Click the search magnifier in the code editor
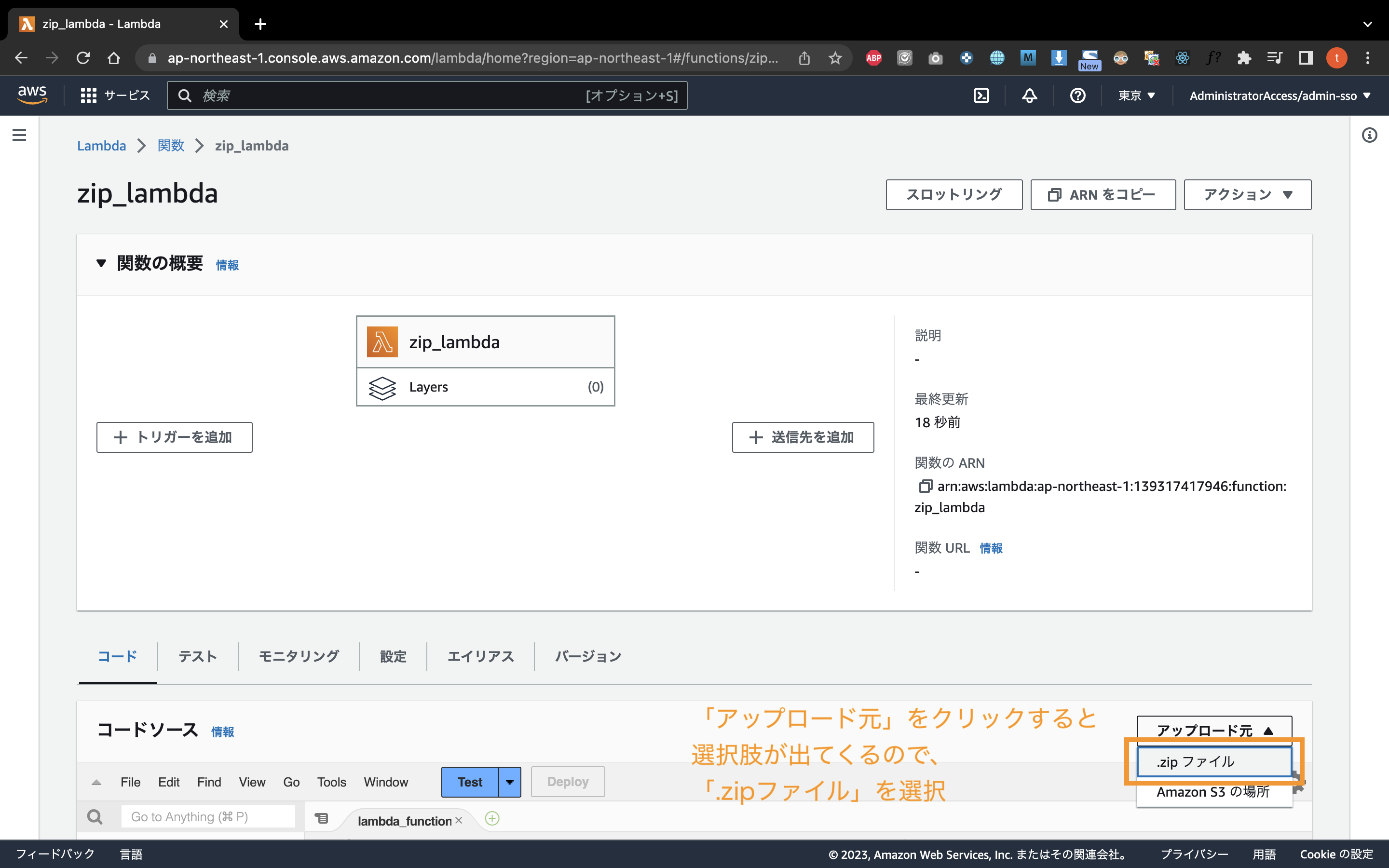This screenshot has width=1389, height=868. (95, 816)
